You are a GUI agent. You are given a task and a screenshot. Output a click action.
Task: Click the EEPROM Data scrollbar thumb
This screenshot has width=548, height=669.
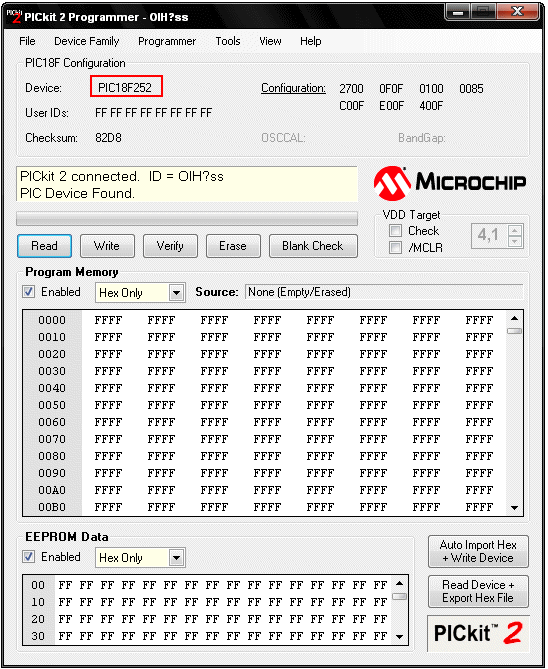[399, 596]
